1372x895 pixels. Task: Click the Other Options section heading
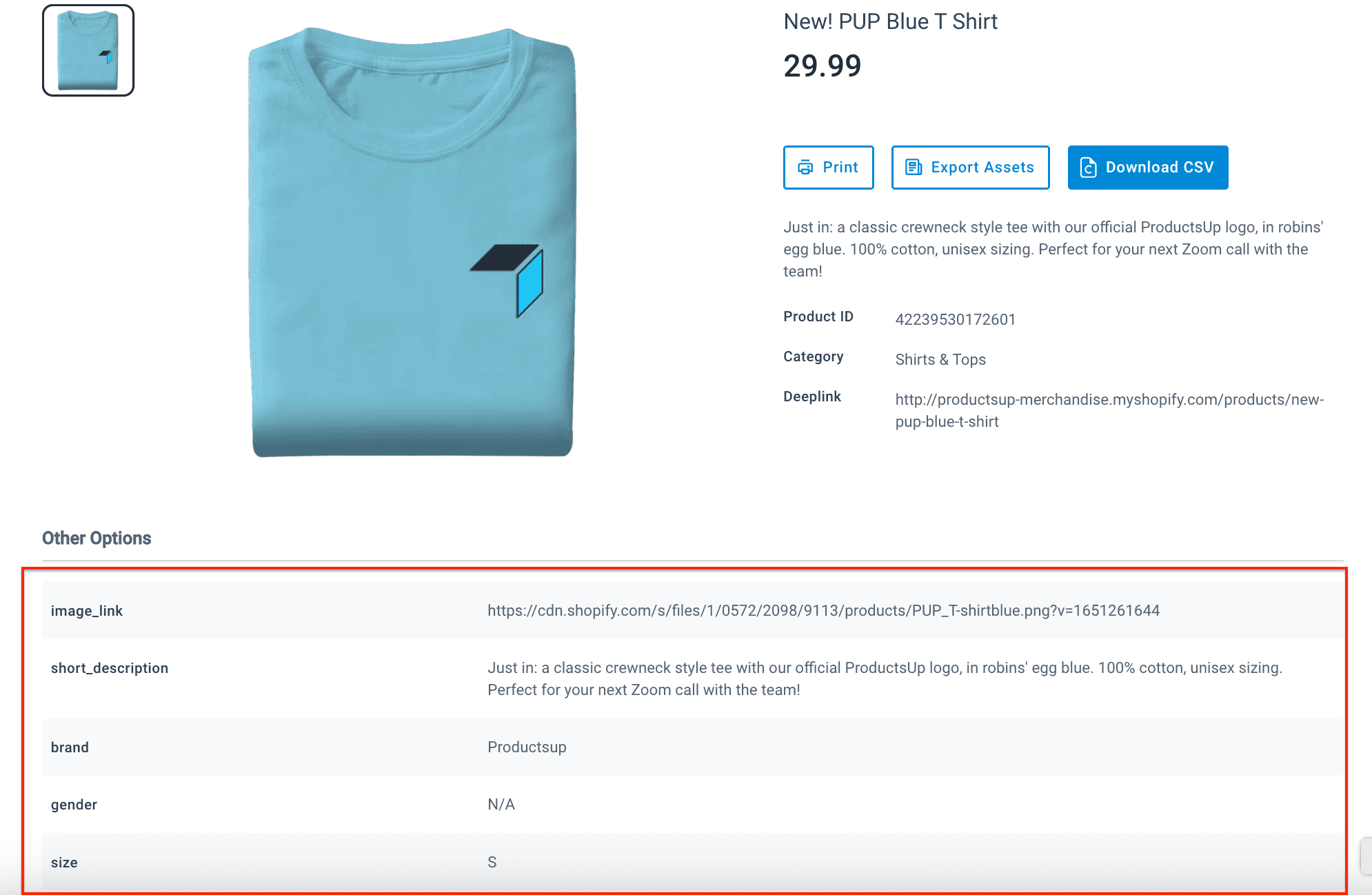click(97, 539)
